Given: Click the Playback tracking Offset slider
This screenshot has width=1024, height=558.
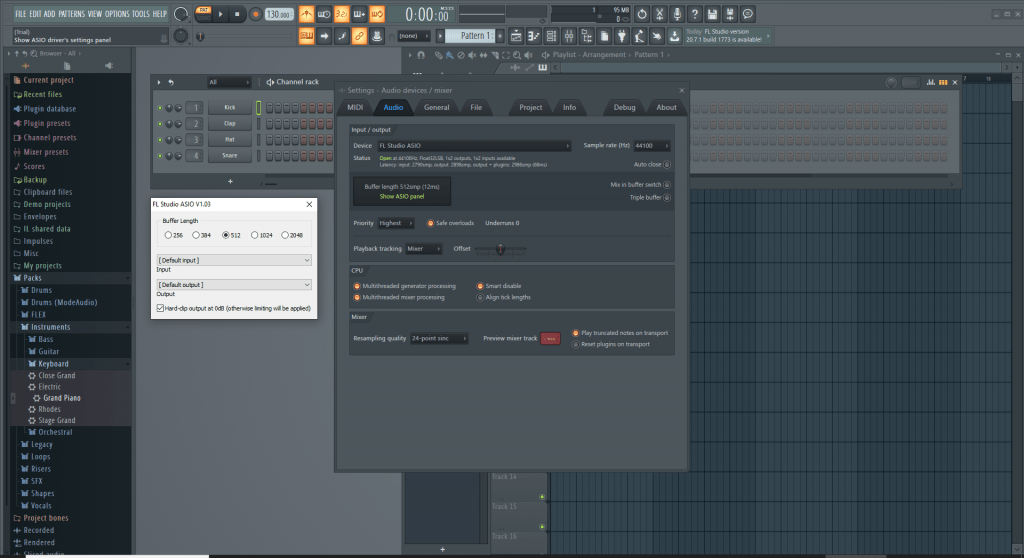Looking at the screenshot, I should click(x=500, y=249).
